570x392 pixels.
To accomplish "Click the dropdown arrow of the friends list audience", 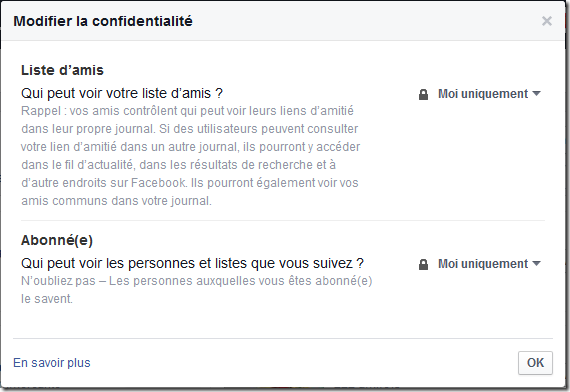I will point(536,94).
